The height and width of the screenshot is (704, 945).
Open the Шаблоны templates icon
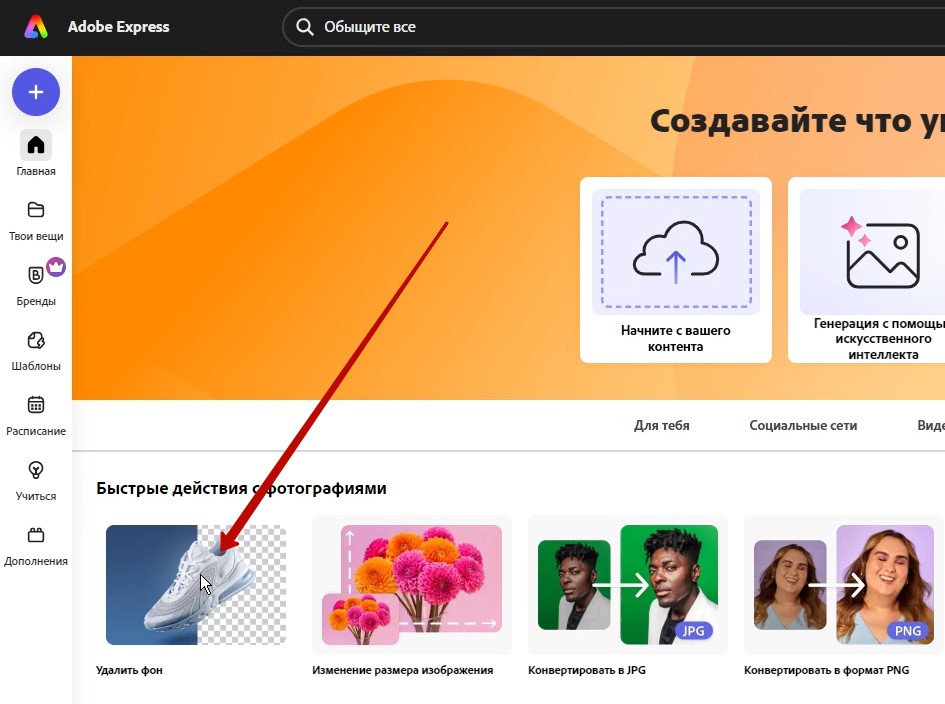click(x=36, y=340)
